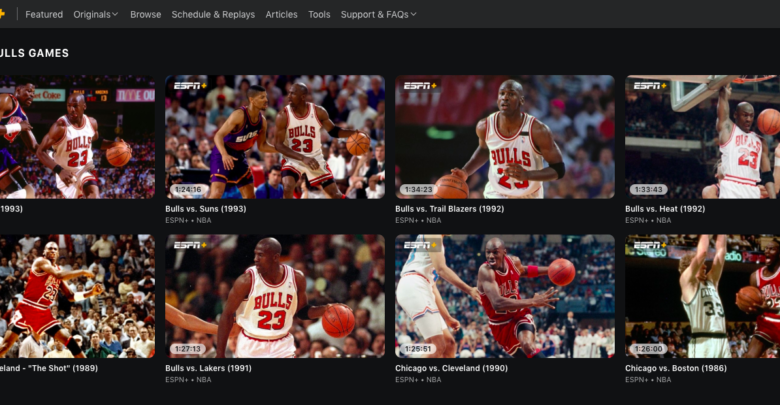Expand the Originals dropdown menu
This screenshot has width=780, height=405.
click(x=96, y=14)
